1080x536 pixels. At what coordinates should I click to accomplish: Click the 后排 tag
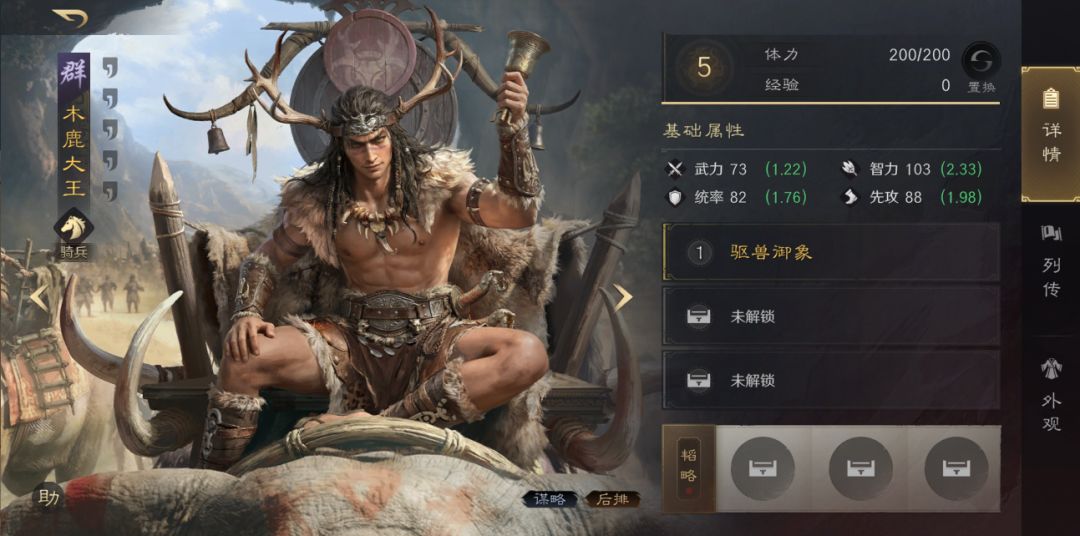click(x=613, y=499)
